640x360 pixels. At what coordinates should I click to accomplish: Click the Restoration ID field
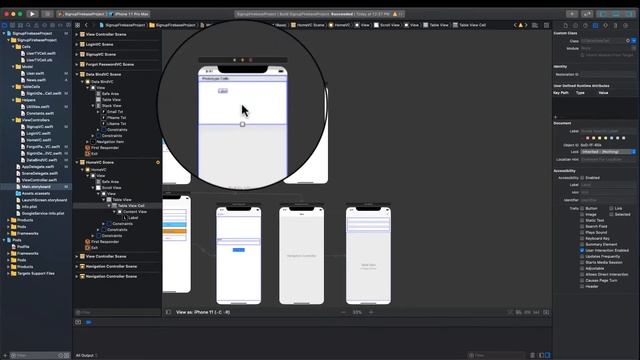pyautogui.click(x=608, y=75)
